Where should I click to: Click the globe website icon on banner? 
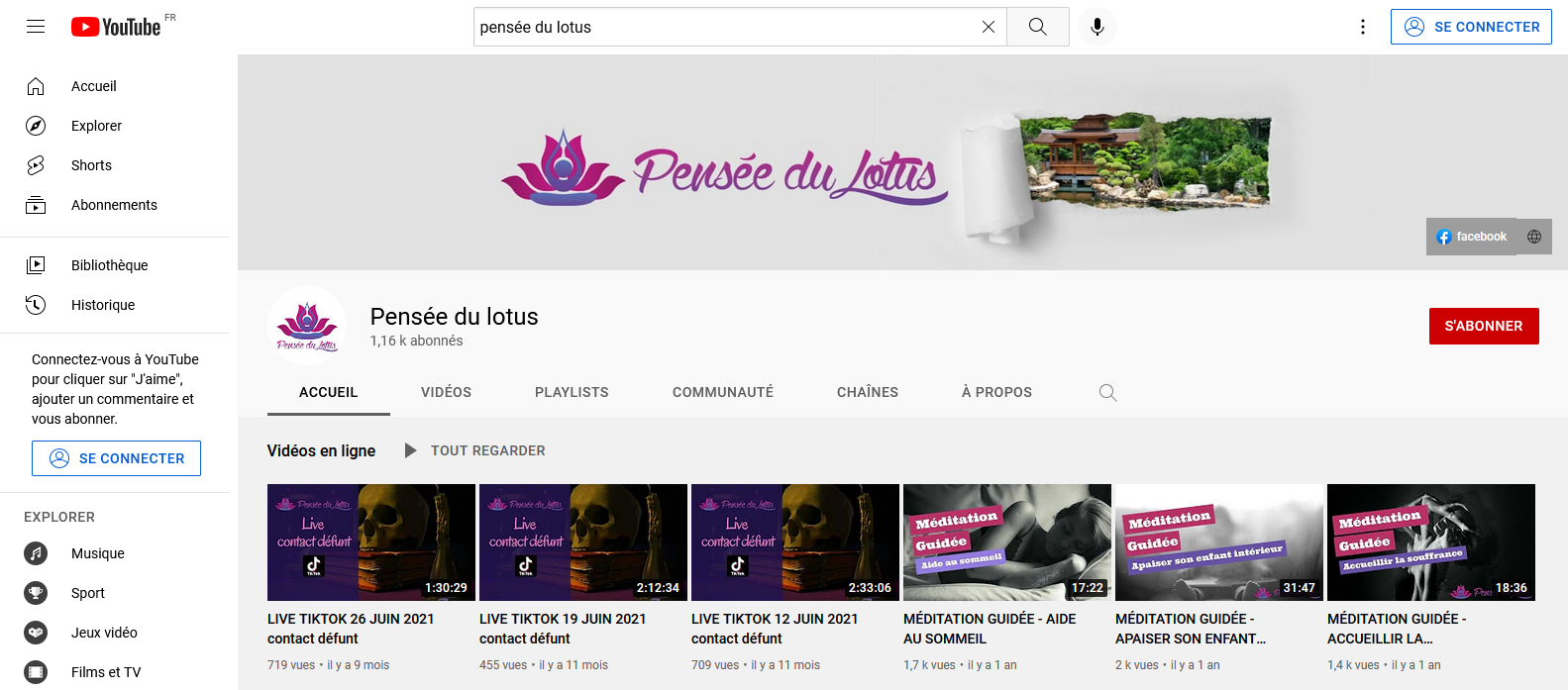click(1534, 237)
